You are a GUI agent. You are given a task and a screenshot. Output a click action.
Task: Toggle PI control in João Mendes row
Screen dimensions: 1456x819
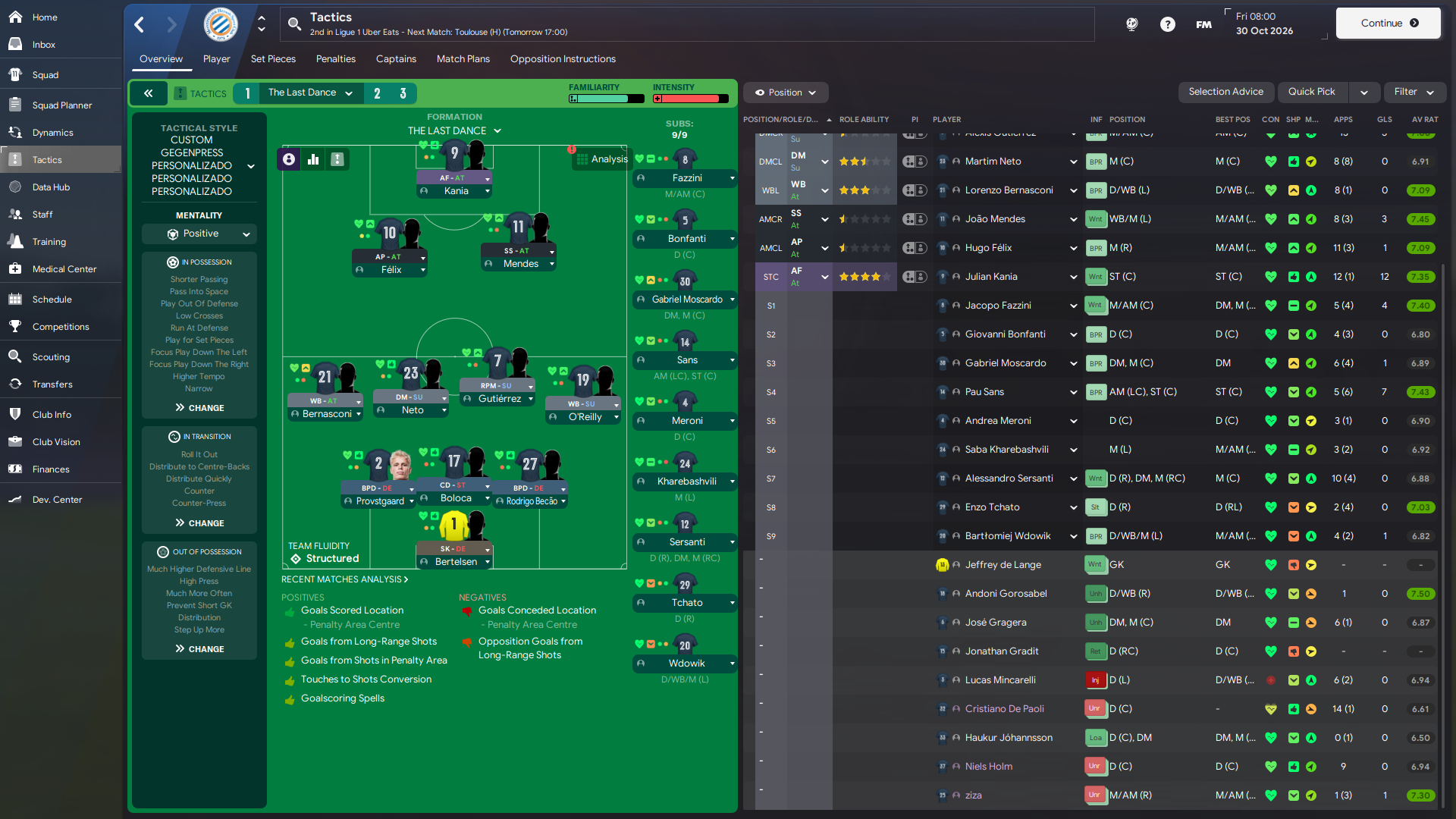pos(915,219)
